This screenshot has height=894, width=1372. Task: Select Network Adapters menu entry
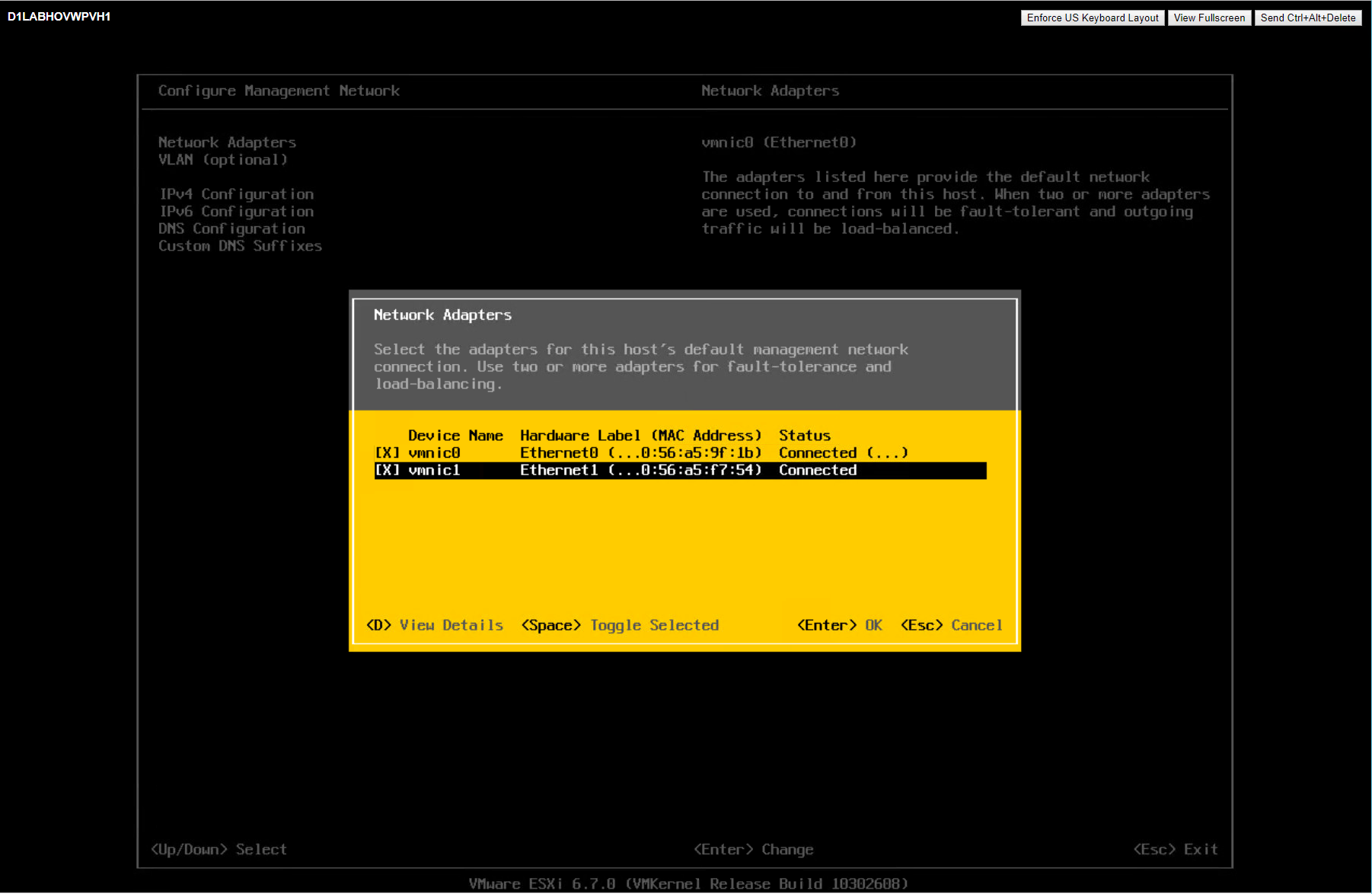pyautogui.click(x=227, y=142)
